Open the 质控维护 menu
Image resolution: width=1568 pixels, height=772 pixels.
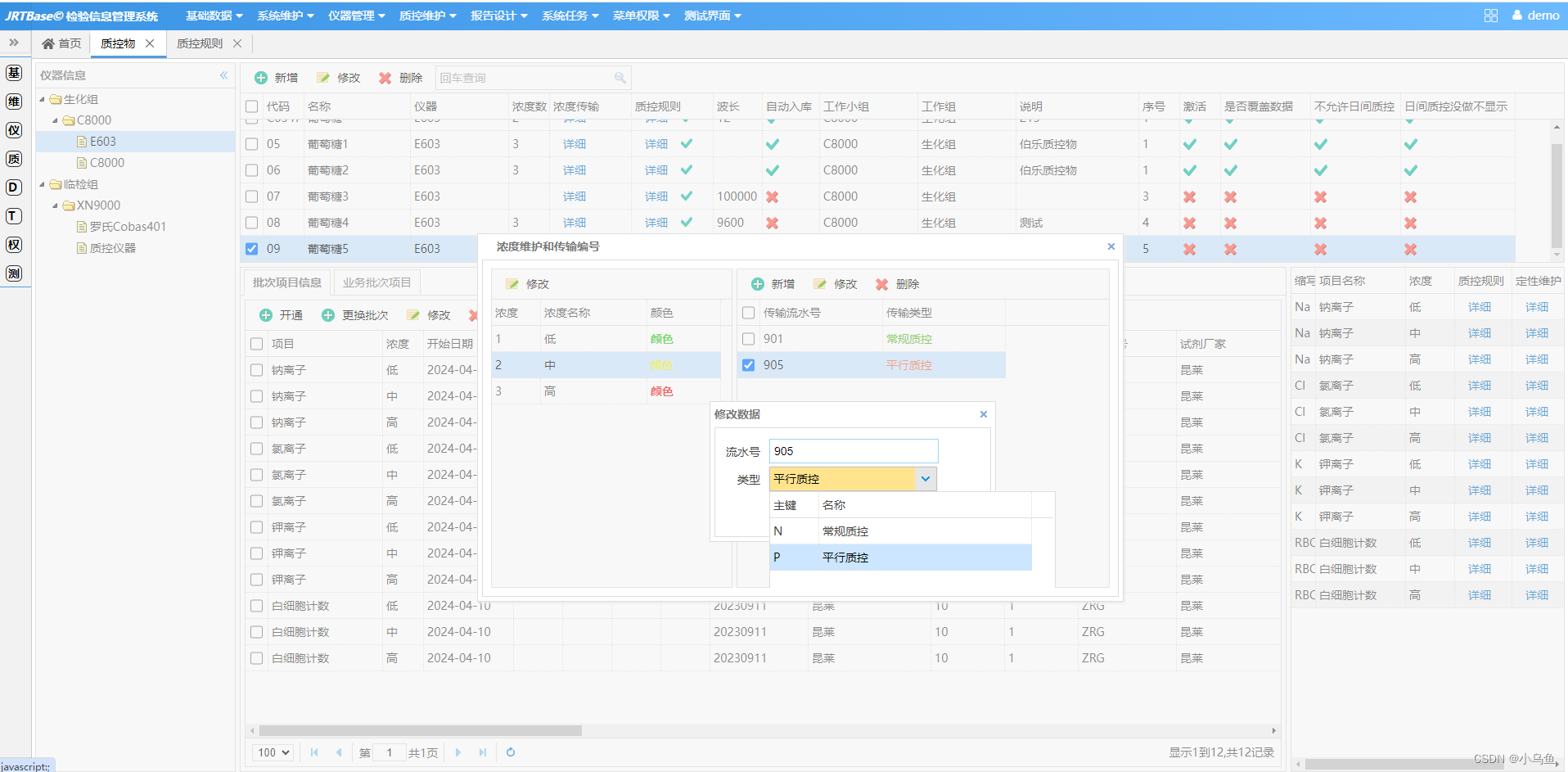click(428, 16)
